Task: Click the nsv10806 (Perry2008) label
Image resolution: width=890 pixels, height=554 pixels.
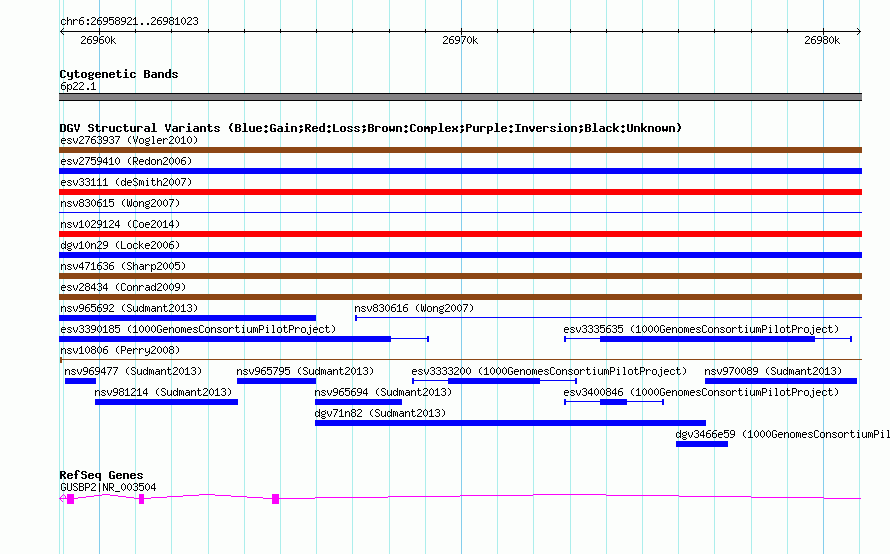Action: 120,350
